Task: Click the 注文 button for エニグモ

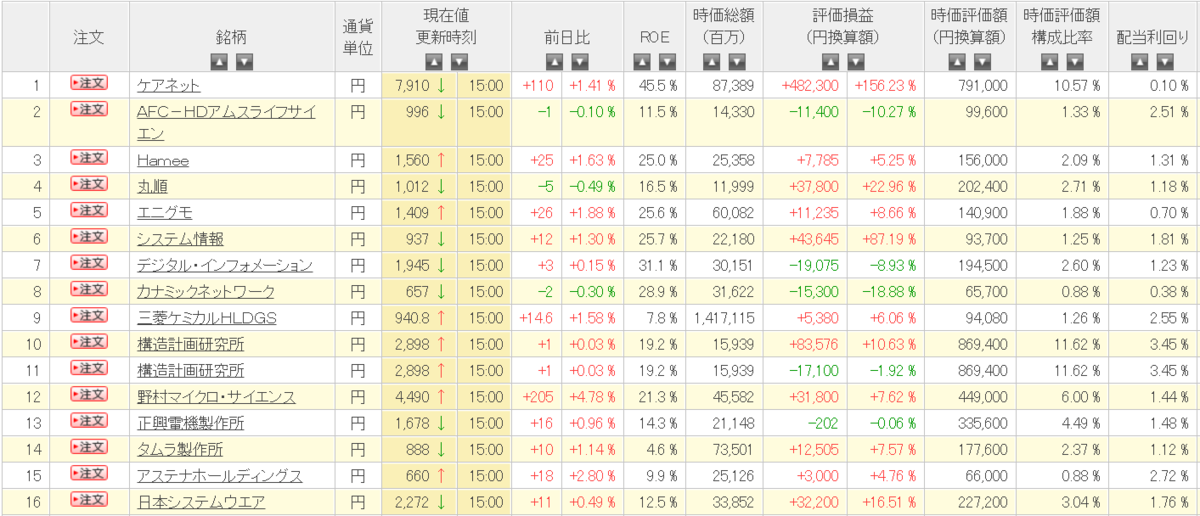Action: pyautogui.click(x=89, y=211)
